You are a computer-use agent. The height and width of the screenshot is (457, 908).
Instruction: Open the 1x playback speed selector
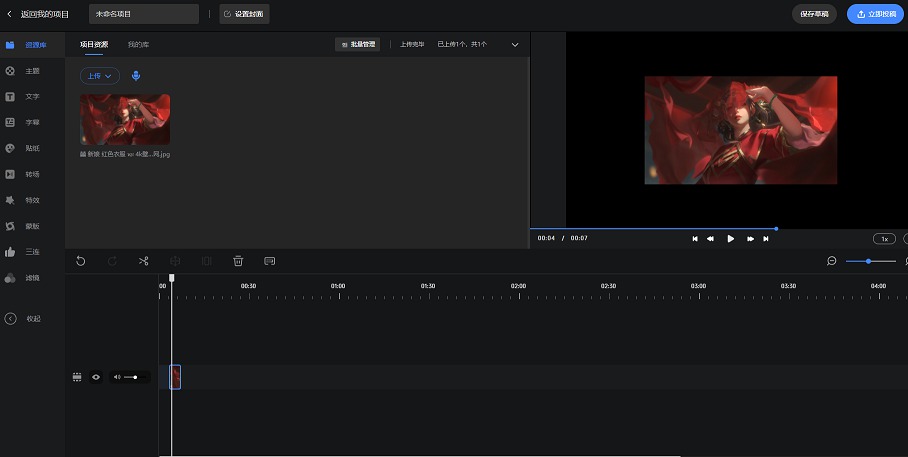pyautogui.click(x=884, y=239)
